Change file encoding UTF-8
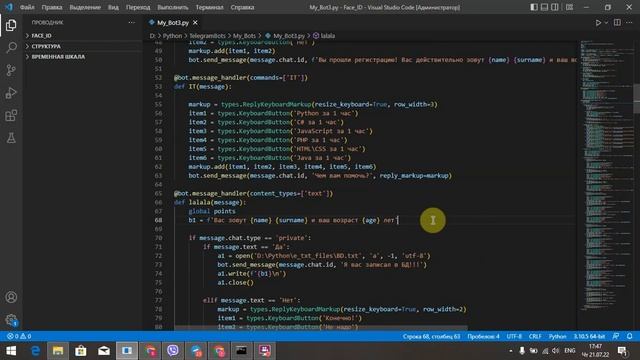640x360 pixels. pyautogui.click(x=514, y=336)
